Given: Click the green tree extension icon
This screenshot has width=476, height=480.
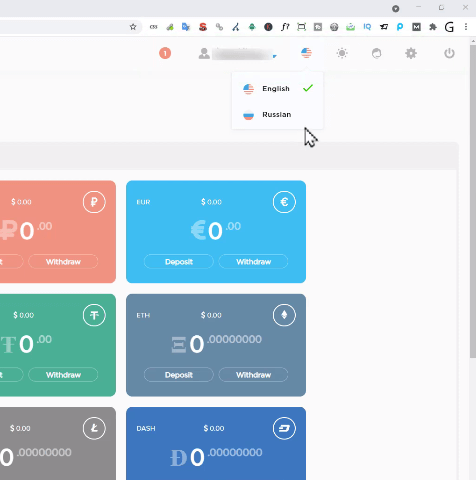Looking at the screenshot, I should click(x=252, y=27).
